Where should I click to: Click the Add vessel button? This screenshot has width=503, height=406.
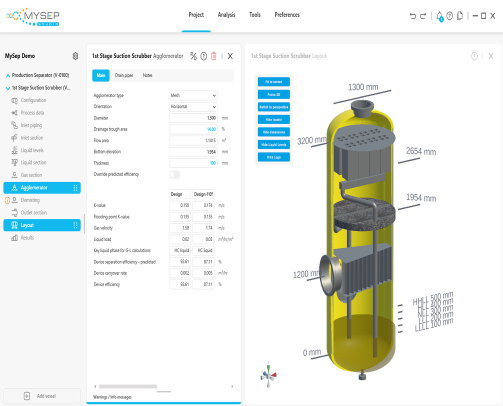[x=42, y=396]
